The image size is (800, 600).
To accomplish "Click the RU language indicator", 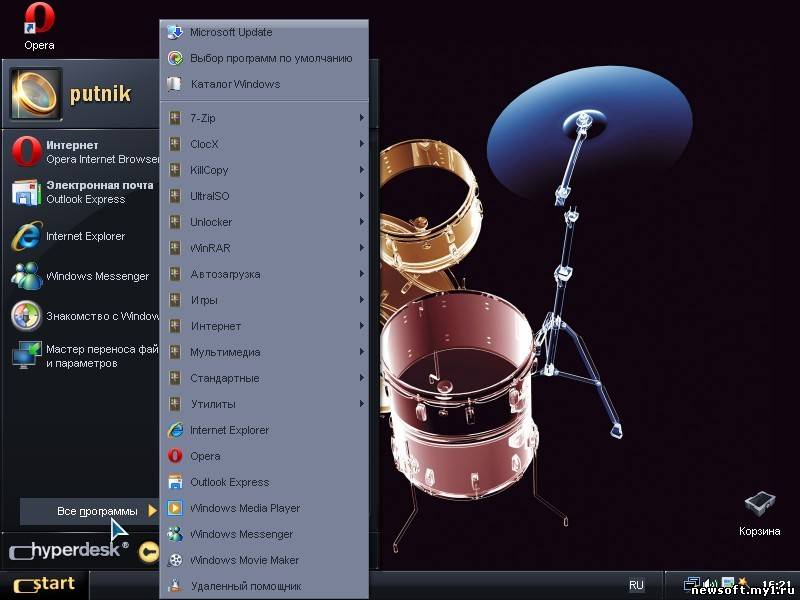I will pos(636,585).
